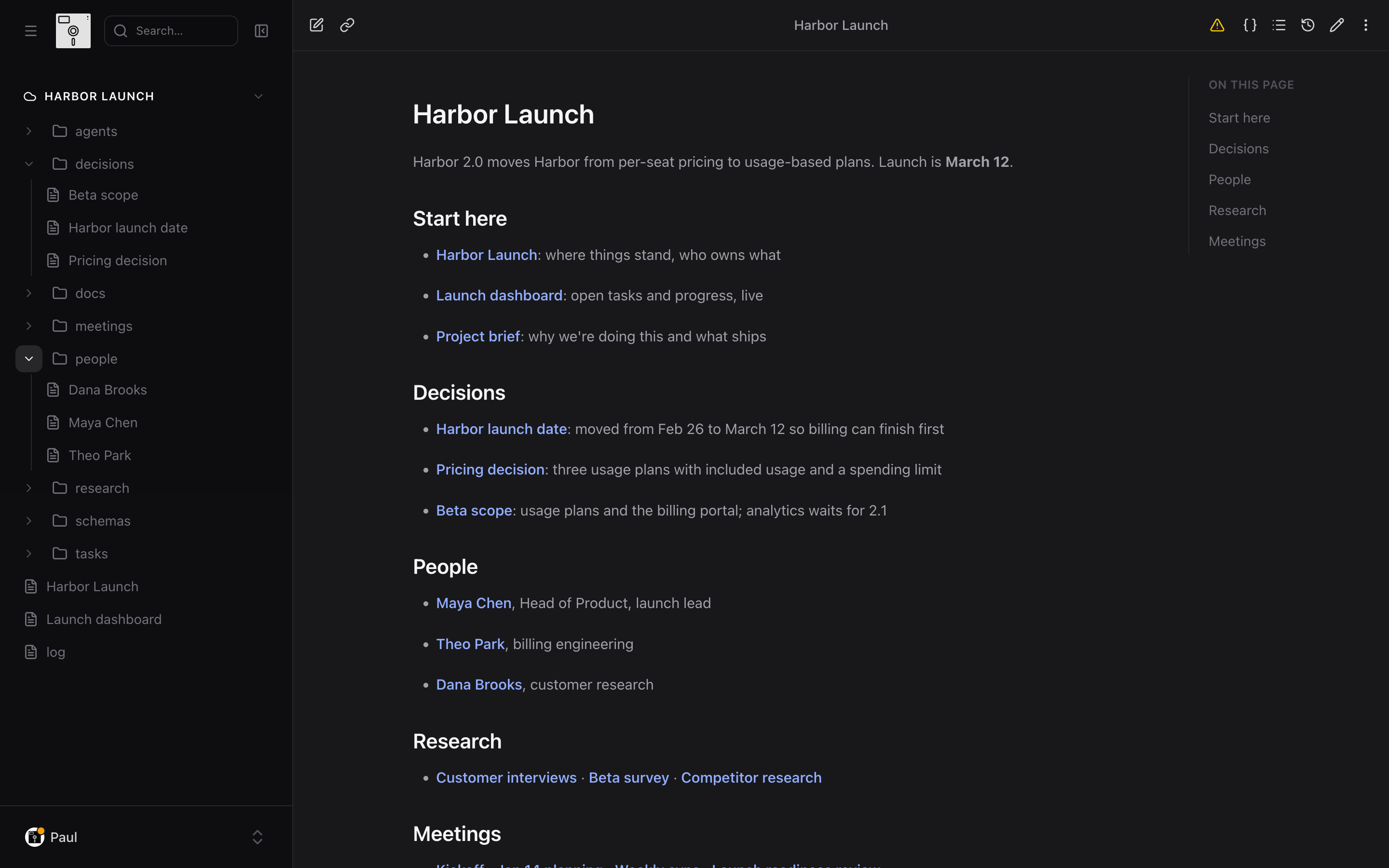
Task: Jump to Start here in page outline
Action: click(1239, 118)
